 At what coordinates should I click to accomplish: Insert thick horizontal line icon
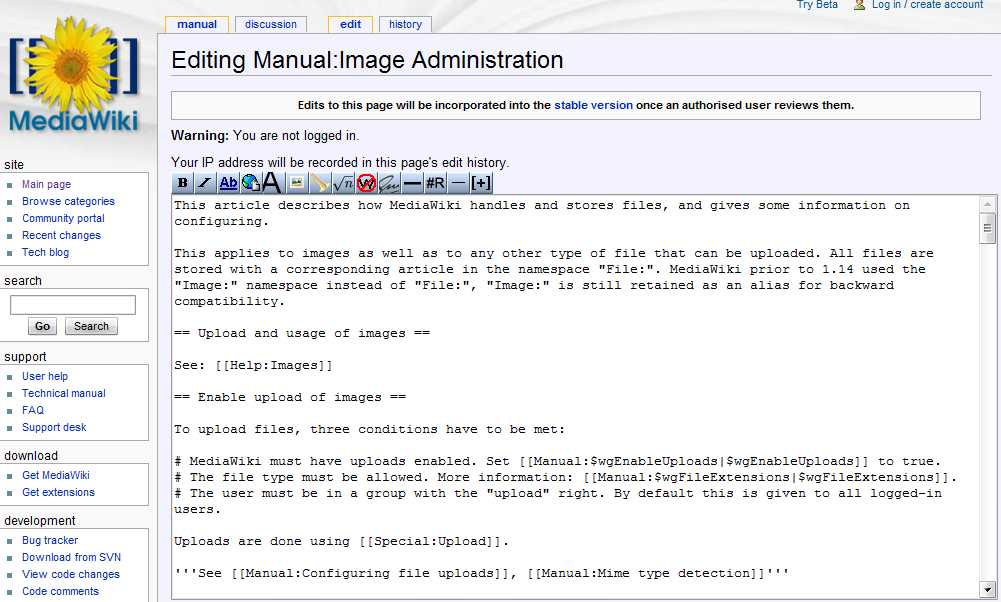pyautogui.click(x=412, y=183)
